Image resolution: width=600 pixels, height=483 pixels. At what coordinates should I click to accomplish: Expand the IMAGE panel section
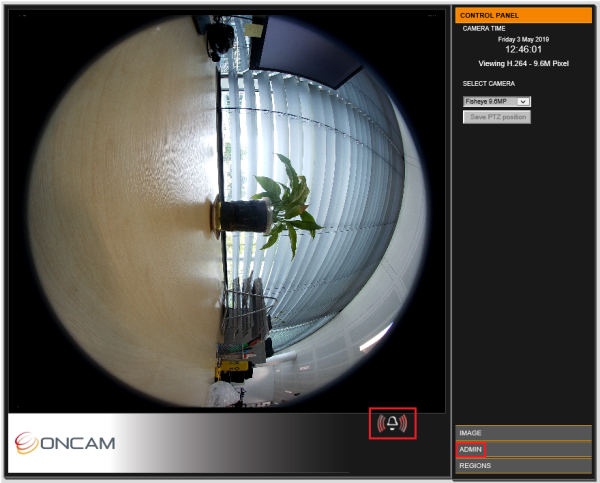click(x=523, y=433)
